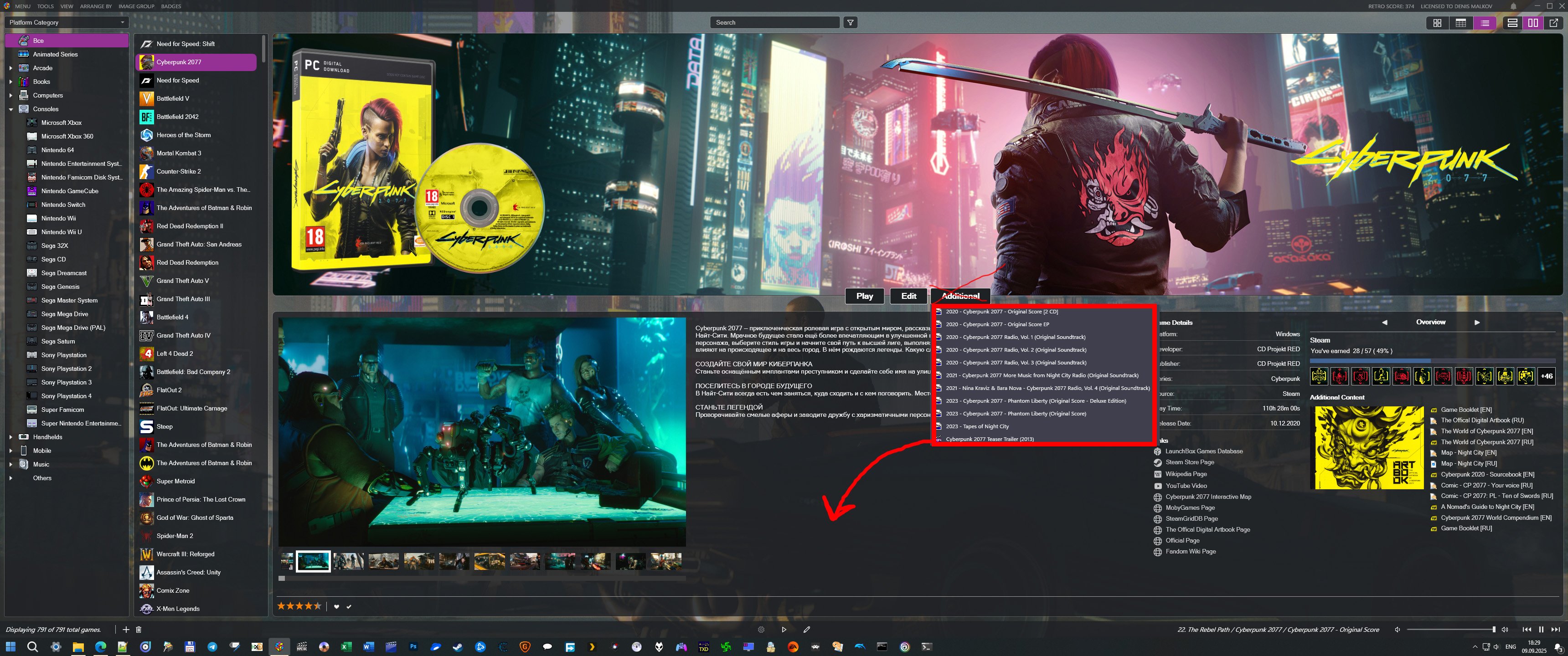Expand the Computers category
Viewport: 1568px width, 656px height.
point(11,96)
